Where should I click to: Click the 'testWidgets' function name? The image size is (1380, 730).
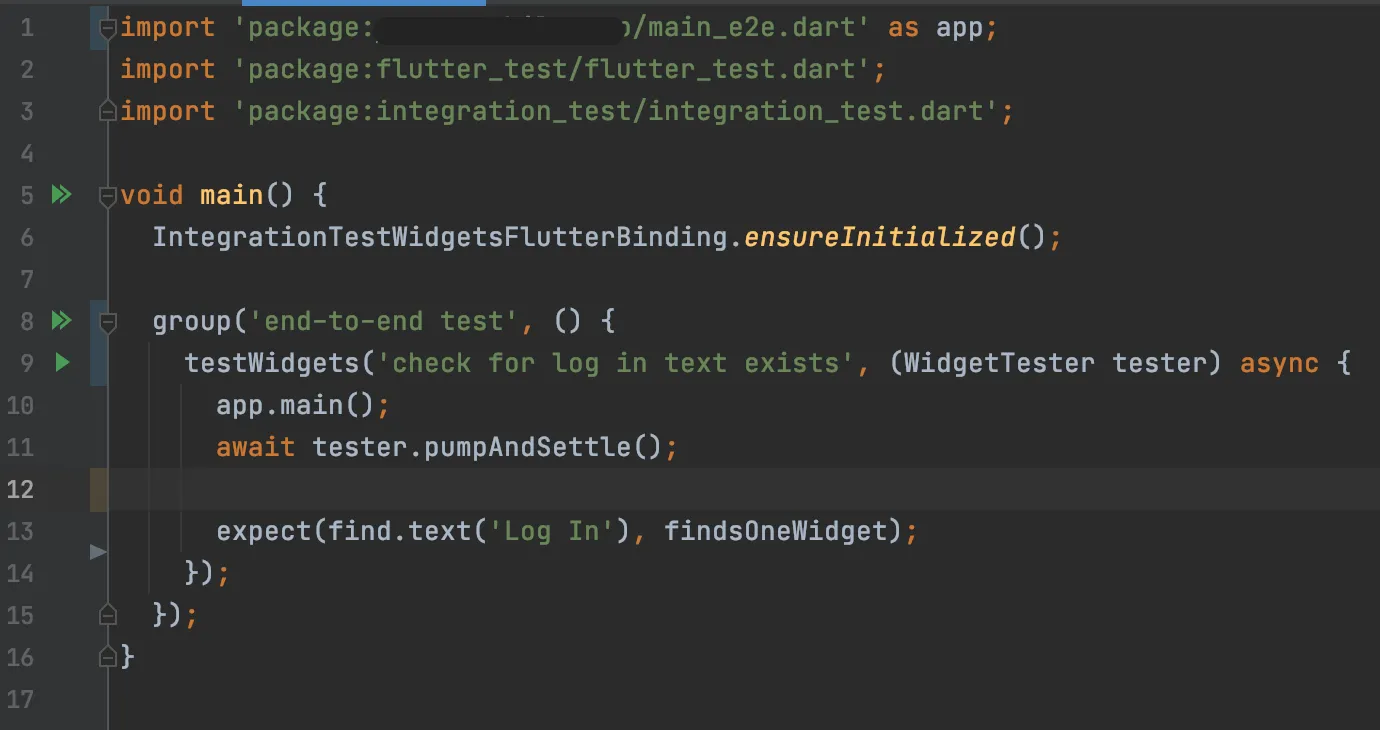click(x=272, y=363)
